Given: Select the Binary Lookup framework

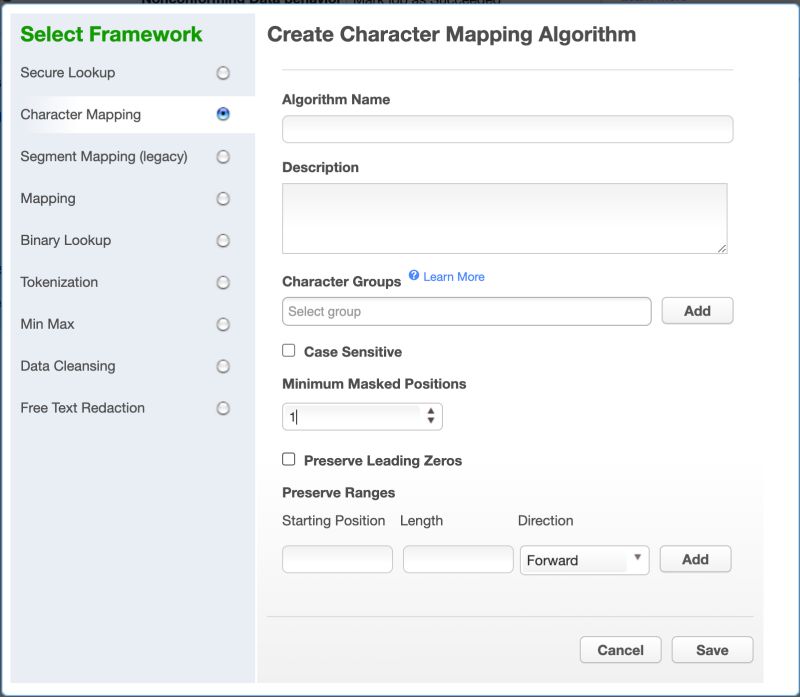Looking at the screenshot, I should (224, 240).
